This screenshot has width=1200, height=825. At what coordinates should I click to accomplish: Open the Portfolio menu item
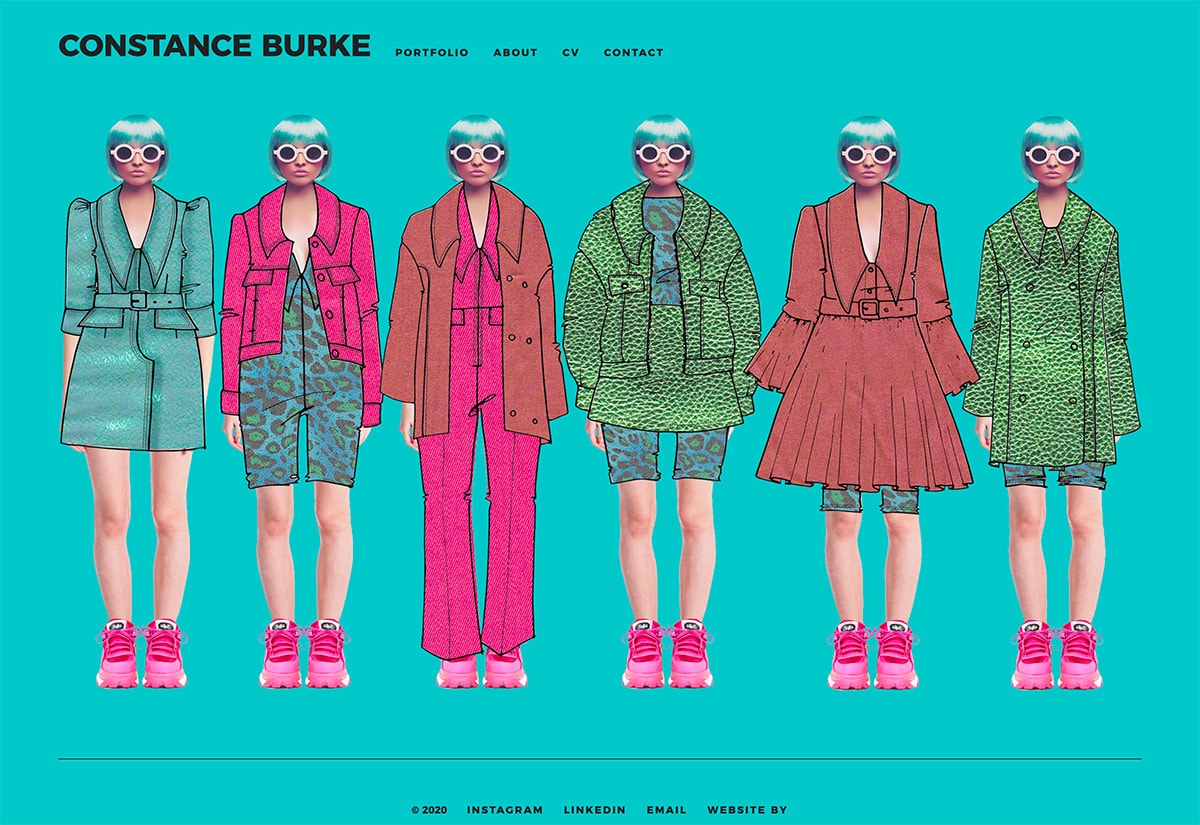431,53
